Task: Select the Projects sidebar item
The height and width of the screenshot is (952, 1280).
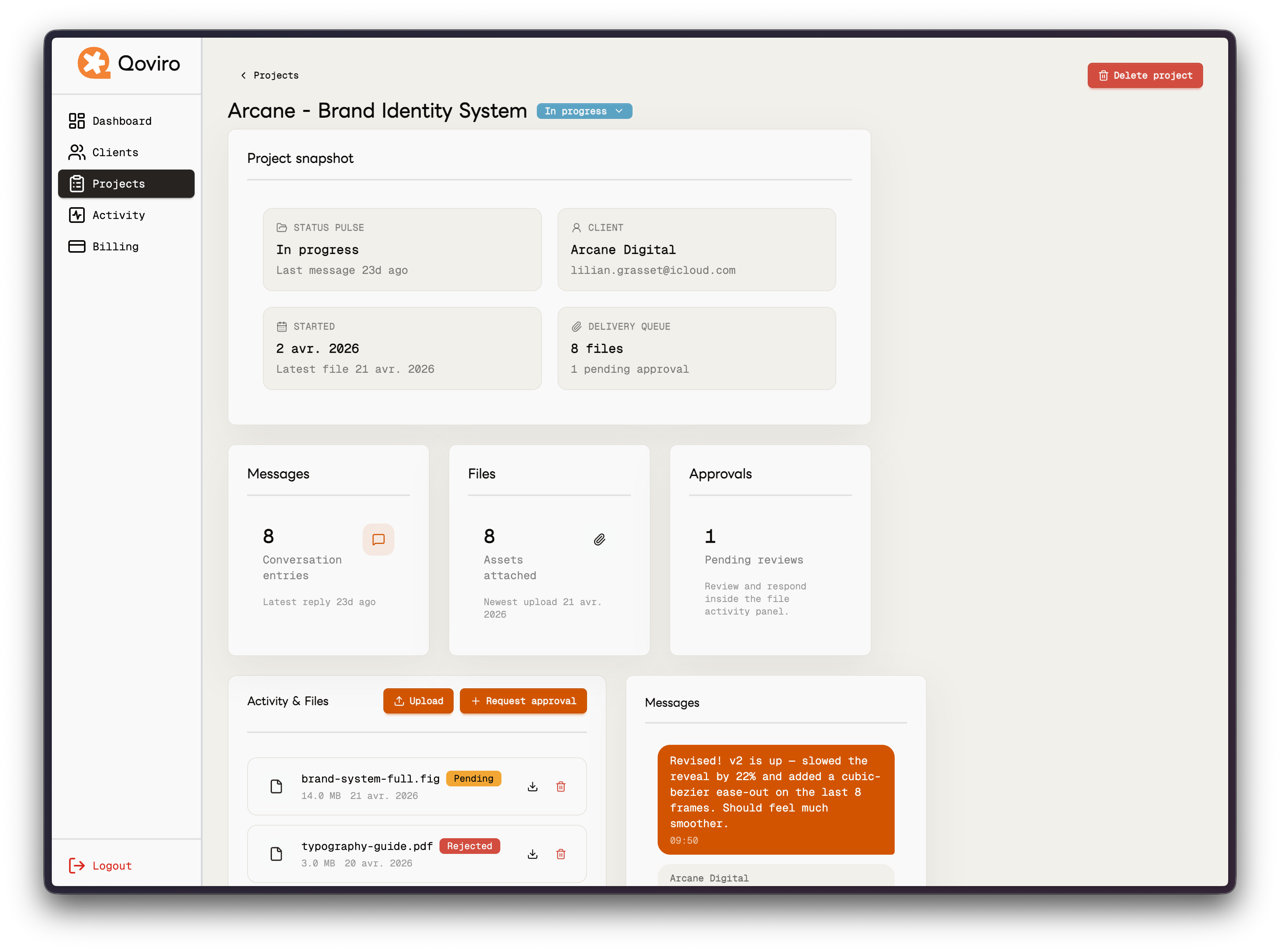Action: click(x=126, y=184)
